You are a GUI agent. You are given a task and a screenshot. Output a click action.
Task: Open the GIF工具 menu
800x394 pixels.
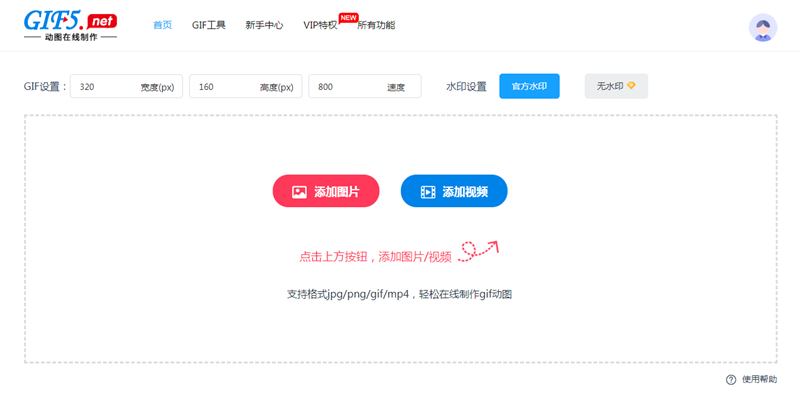coord(209,25)
